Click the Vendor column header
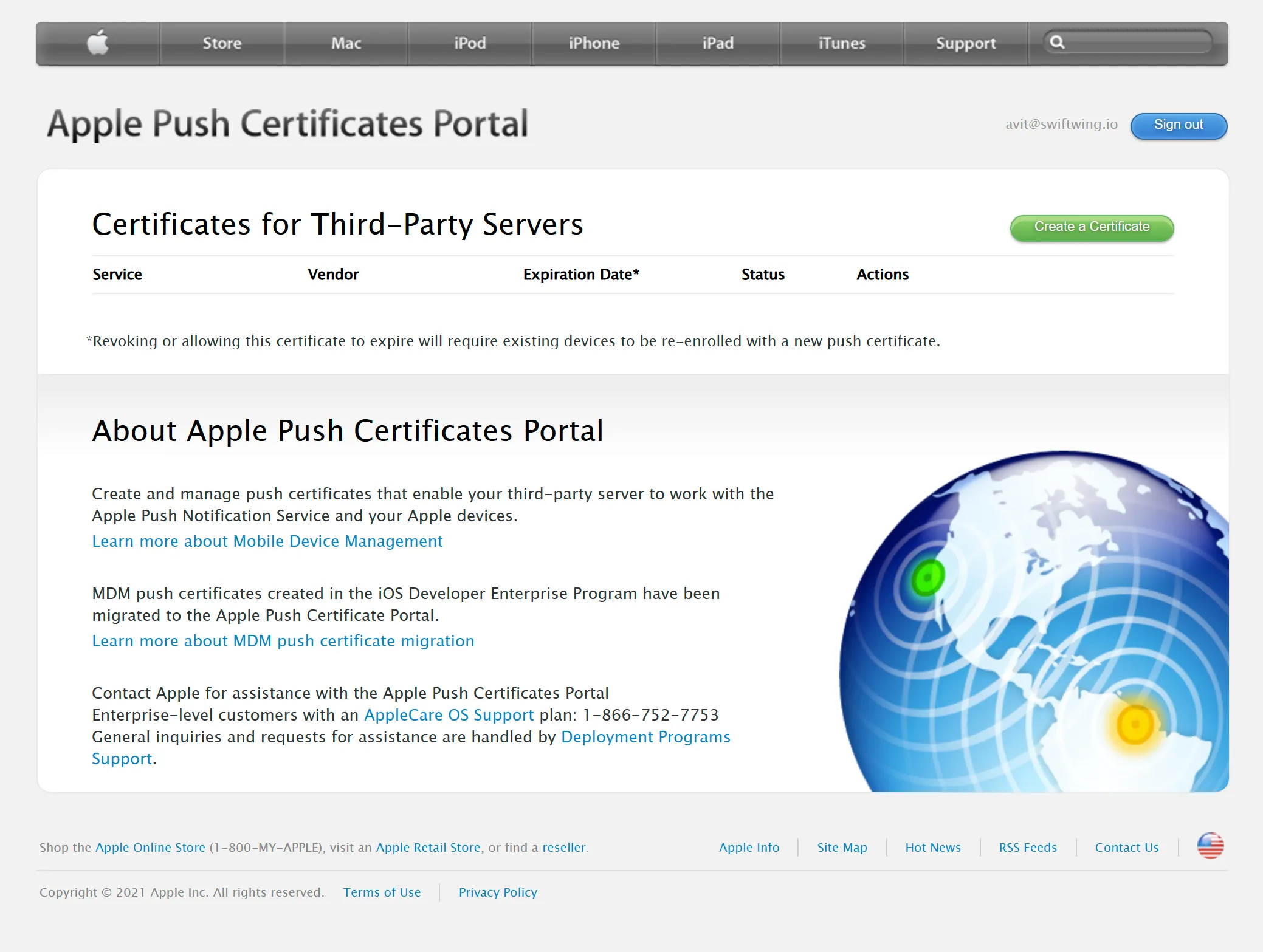Screen dimensions: 1263x952 pos(333,275)
